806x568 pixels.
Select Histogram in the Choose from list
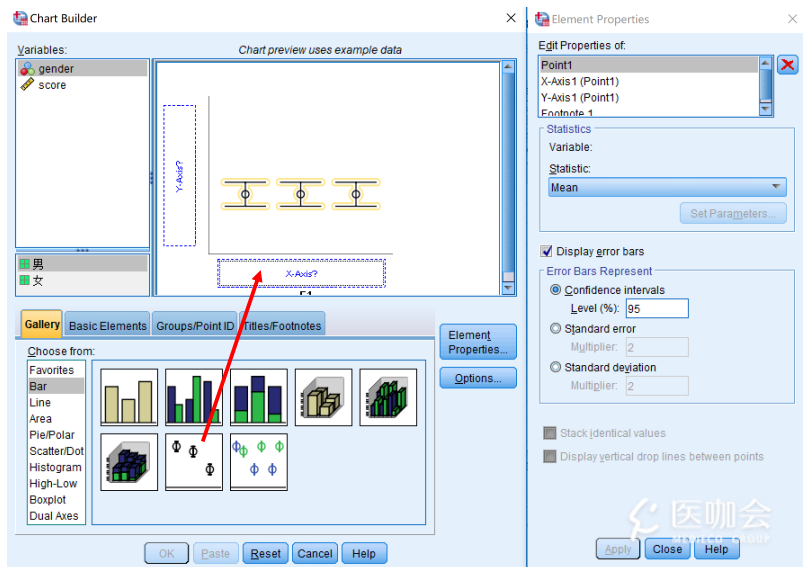[x=55, y=467]
